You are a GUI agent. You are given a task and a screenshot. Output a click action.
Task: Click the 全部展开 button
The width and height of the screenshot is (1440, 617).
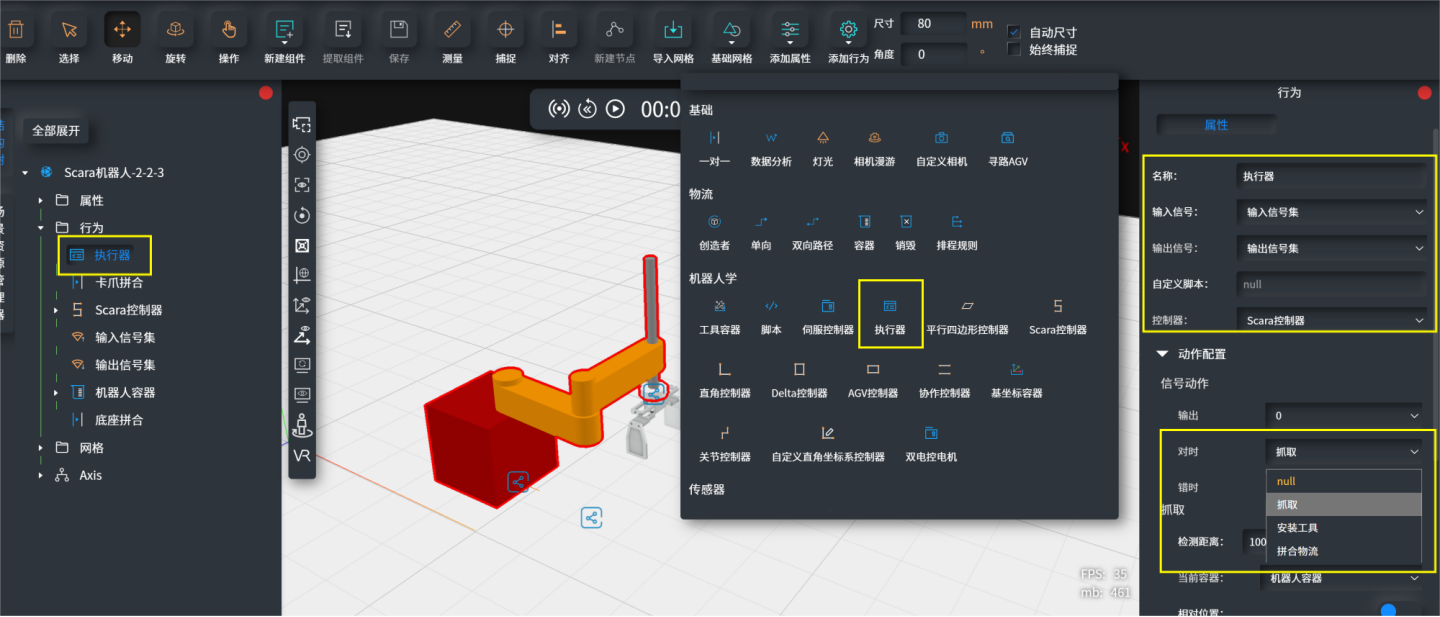56,130
